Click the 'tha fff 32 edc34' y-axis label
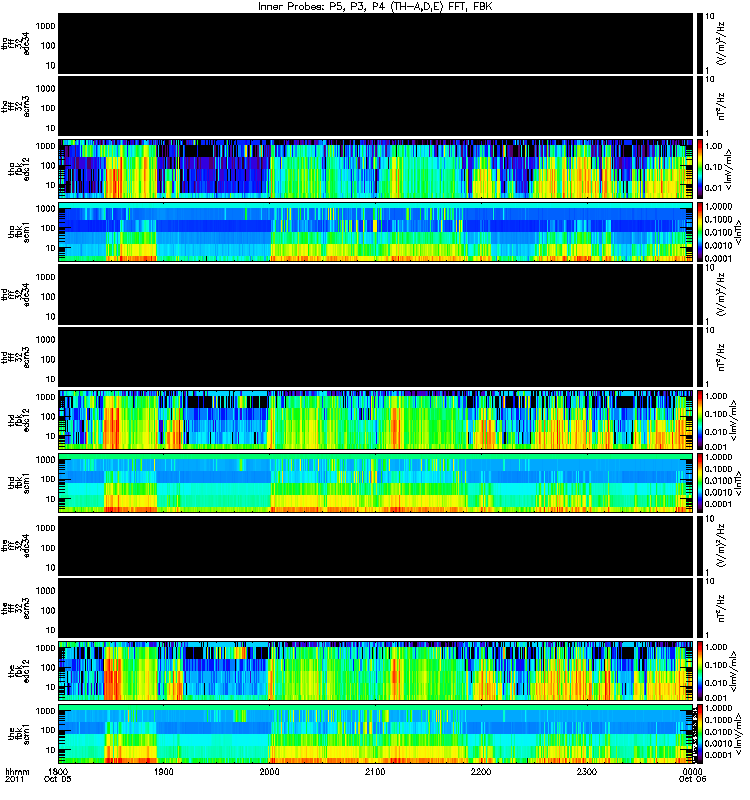This screenshot has height=800, width=750. [x=15, y=44]
